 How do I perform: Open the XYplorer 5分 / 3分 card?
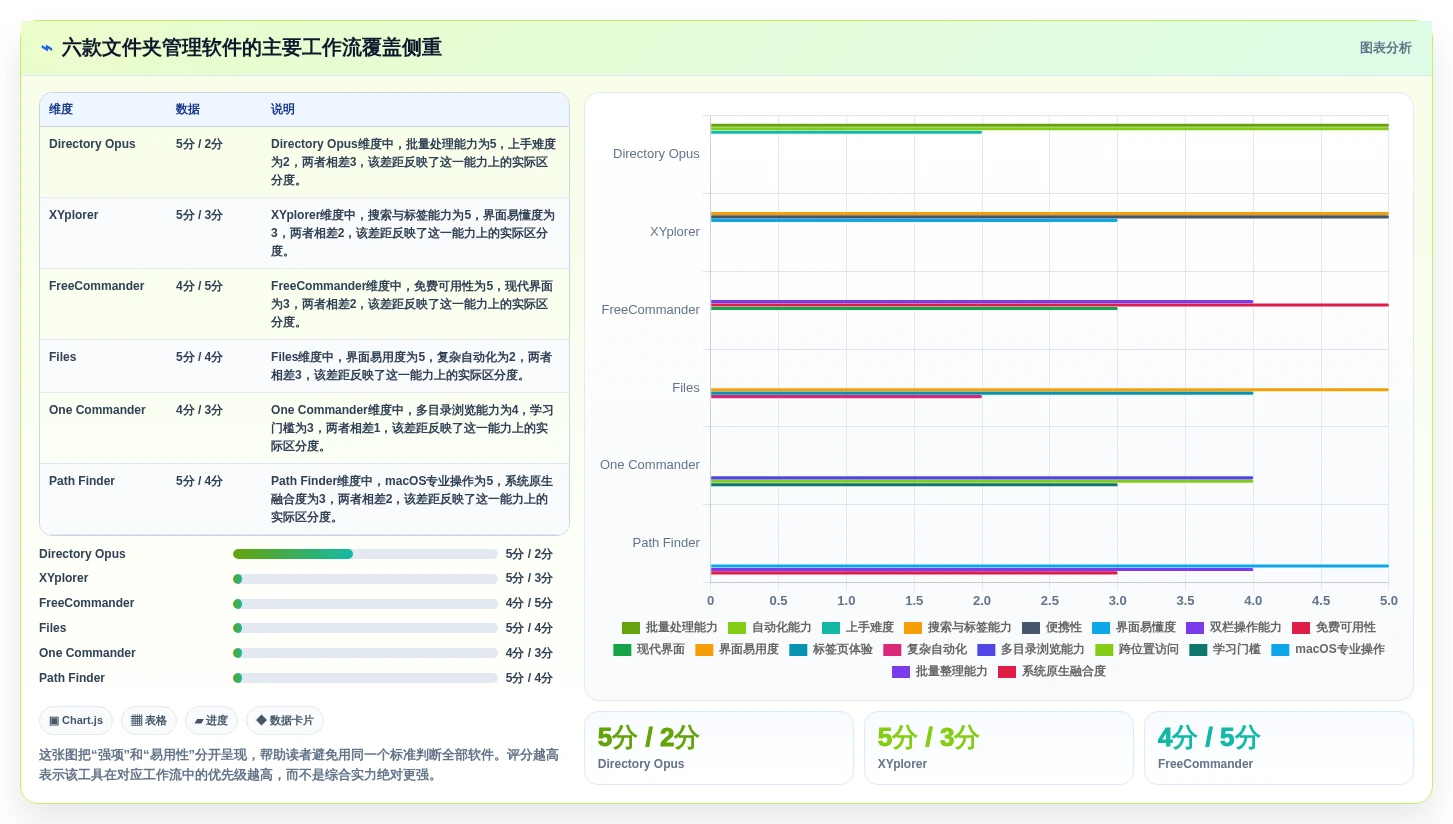pyautogui.click(x=999, y=748)
